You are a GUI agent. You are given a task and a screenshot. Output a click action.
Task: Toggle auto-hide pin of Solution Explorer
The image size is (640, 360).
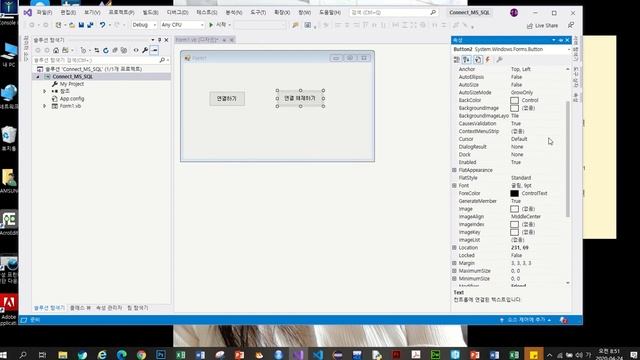(x=160, y=40)
